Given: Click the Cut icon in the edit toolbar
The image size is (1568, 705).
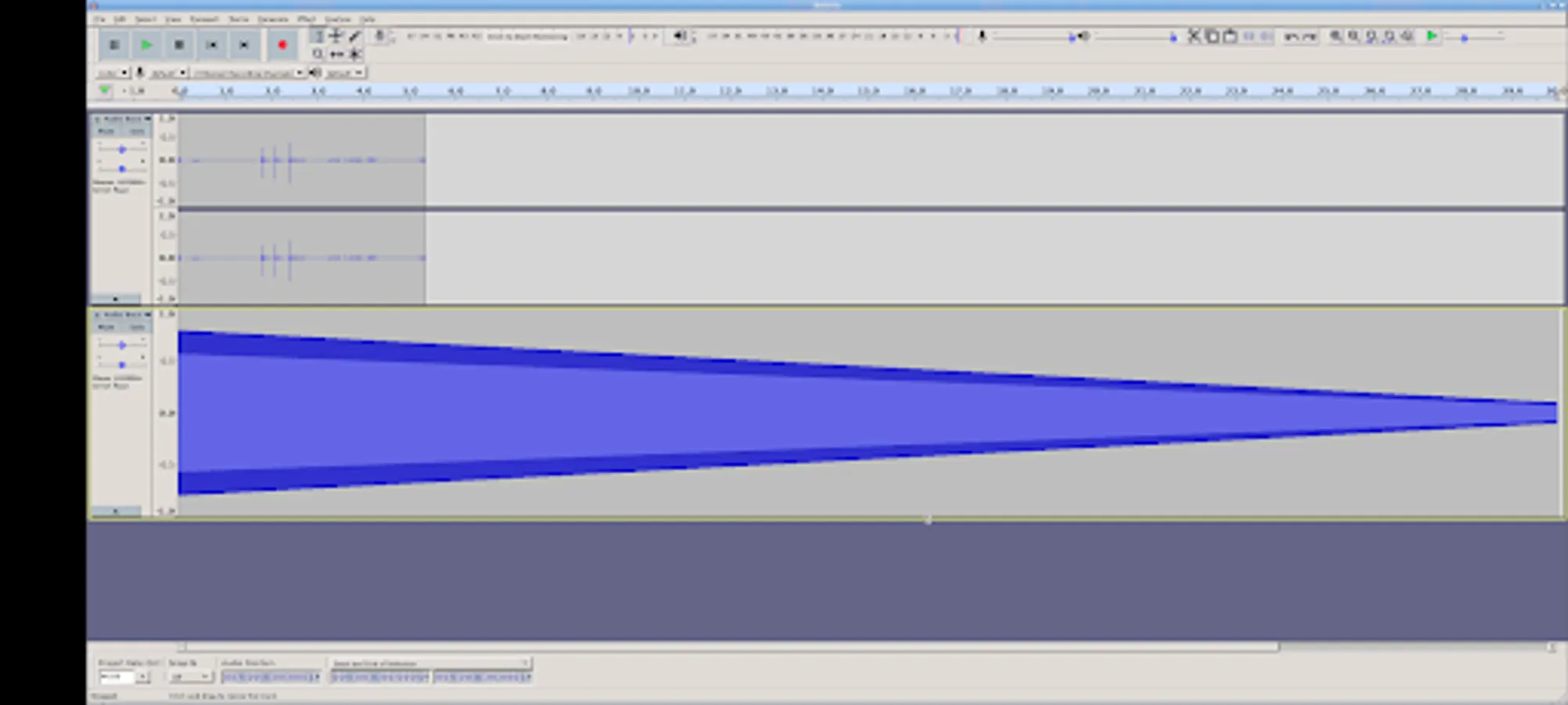Looking at the screenshot, I should [x=1193, y=35].
